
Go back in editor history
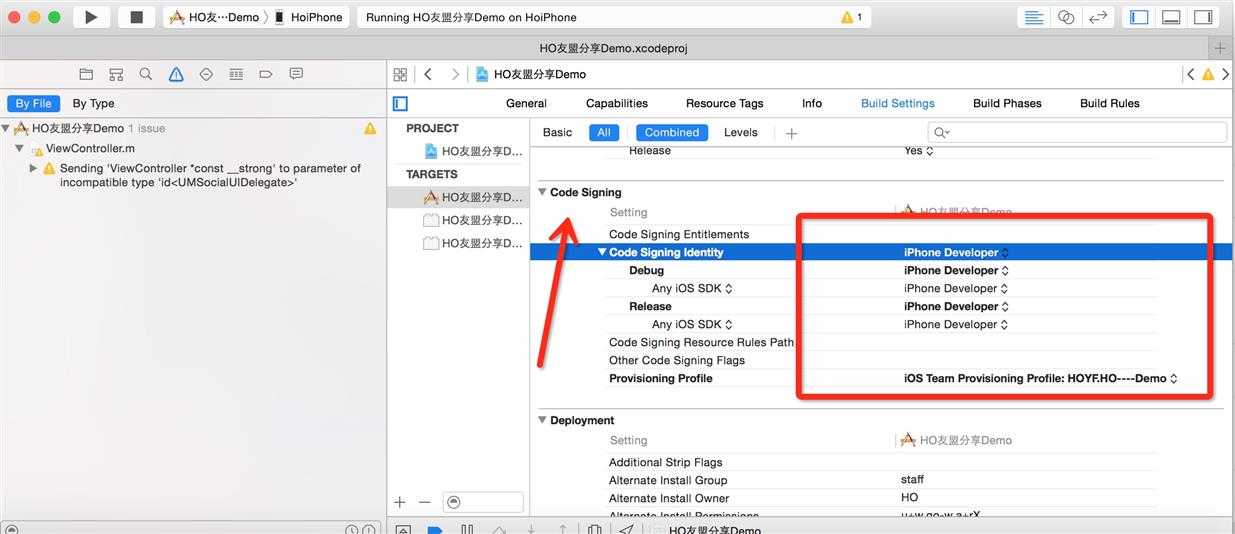tap(428, 74)
